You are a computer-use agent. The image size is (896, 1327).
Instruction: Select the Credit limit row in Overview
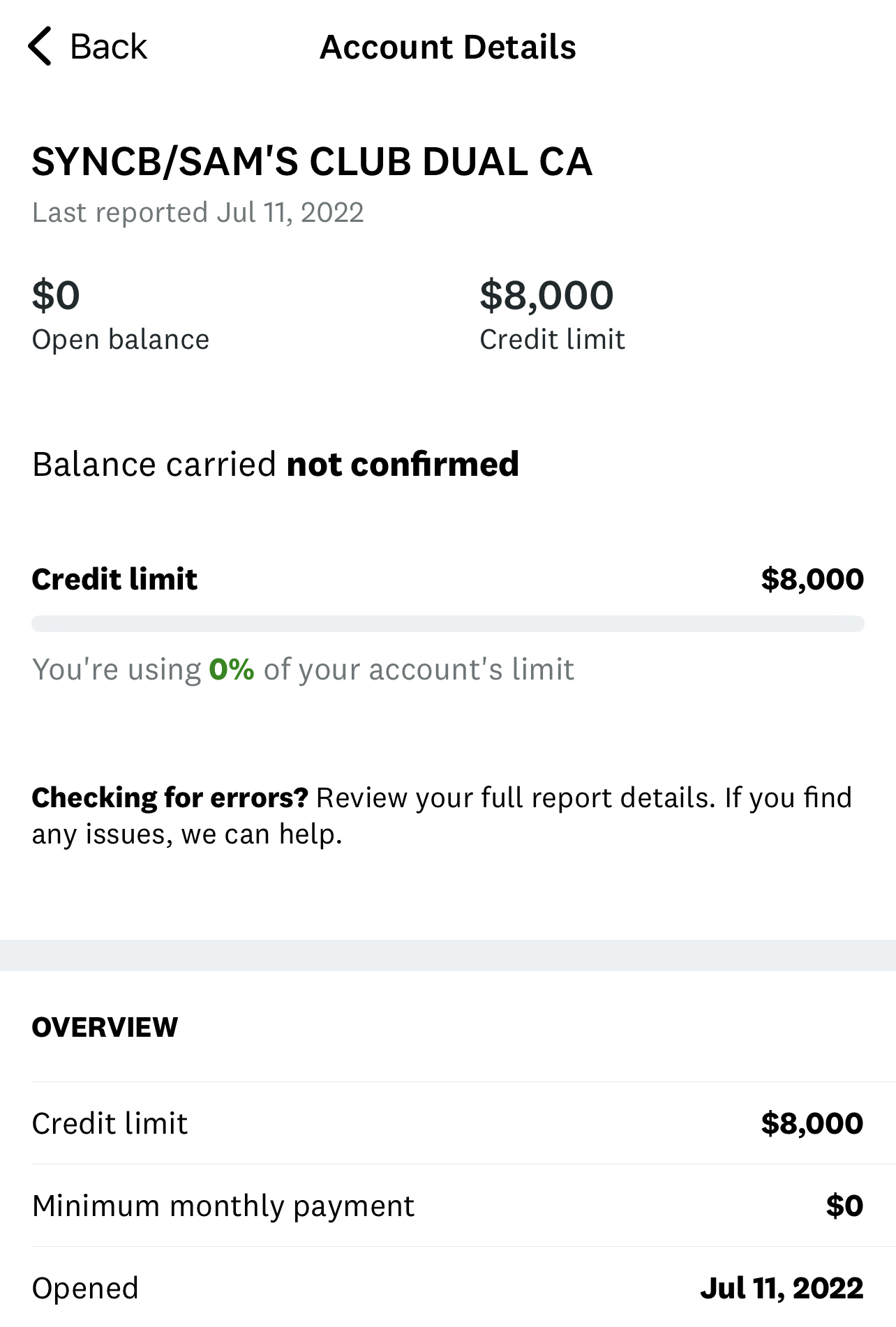click(x=110, y=1123)
